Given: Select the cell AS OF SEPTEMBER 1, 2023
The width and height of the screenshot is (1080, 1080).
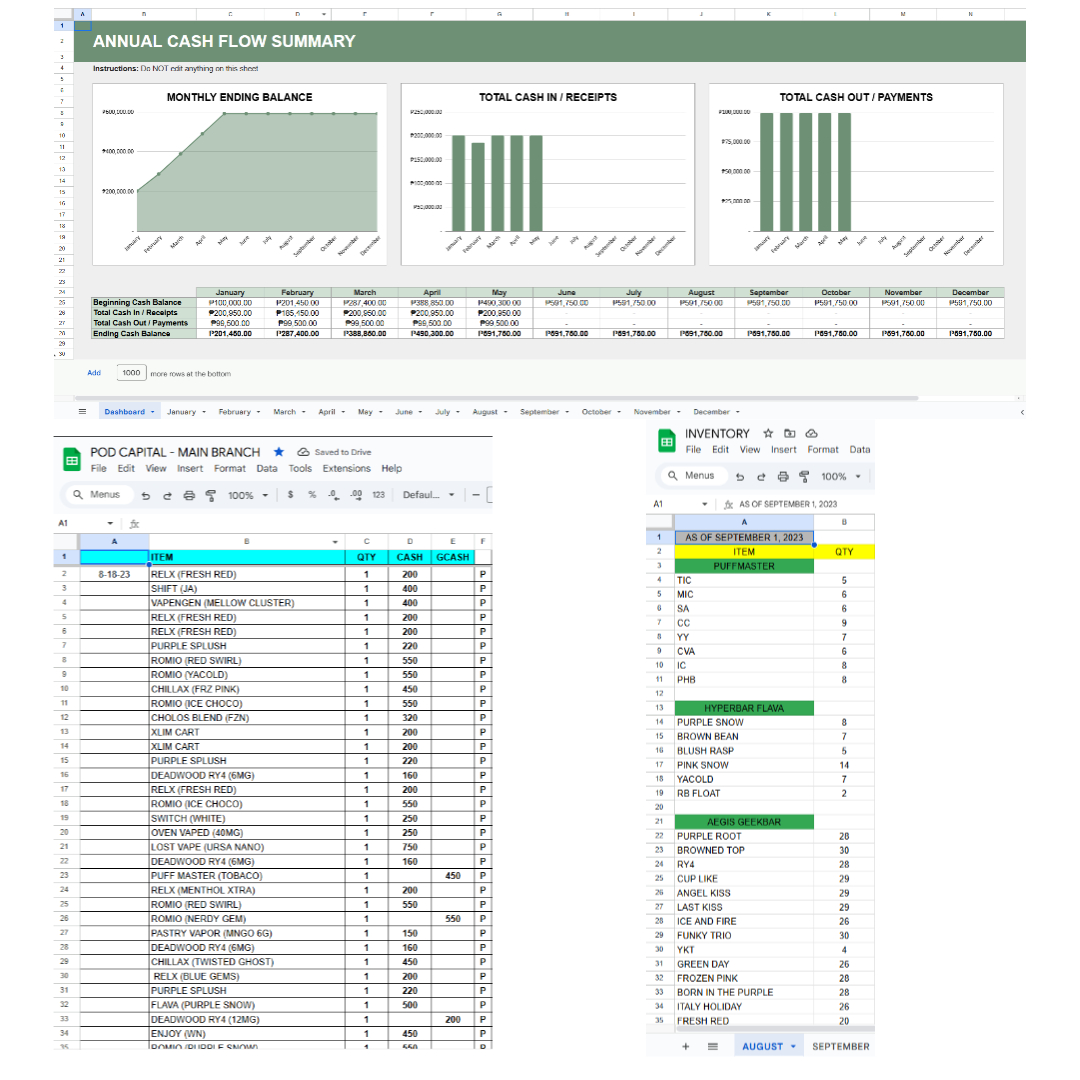Looking at the screenshot, I should click(x=744, y=537).
